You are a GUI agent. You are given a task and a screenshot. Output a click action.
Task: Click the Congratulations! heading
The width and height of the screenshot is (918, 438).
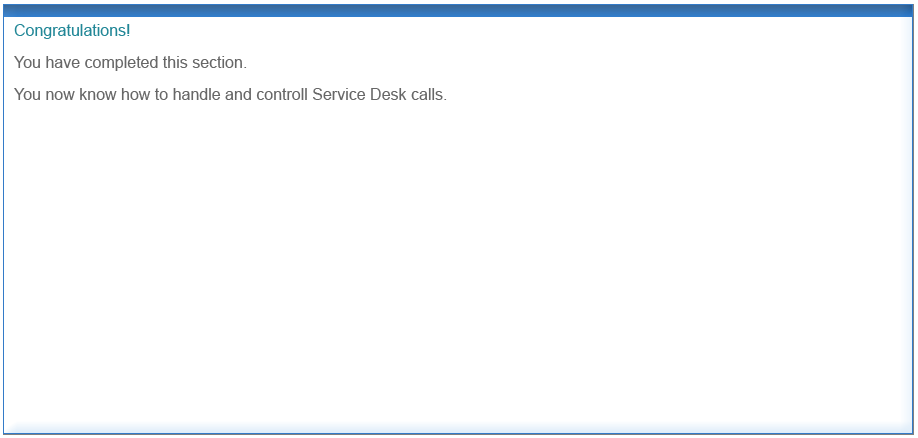72,31
